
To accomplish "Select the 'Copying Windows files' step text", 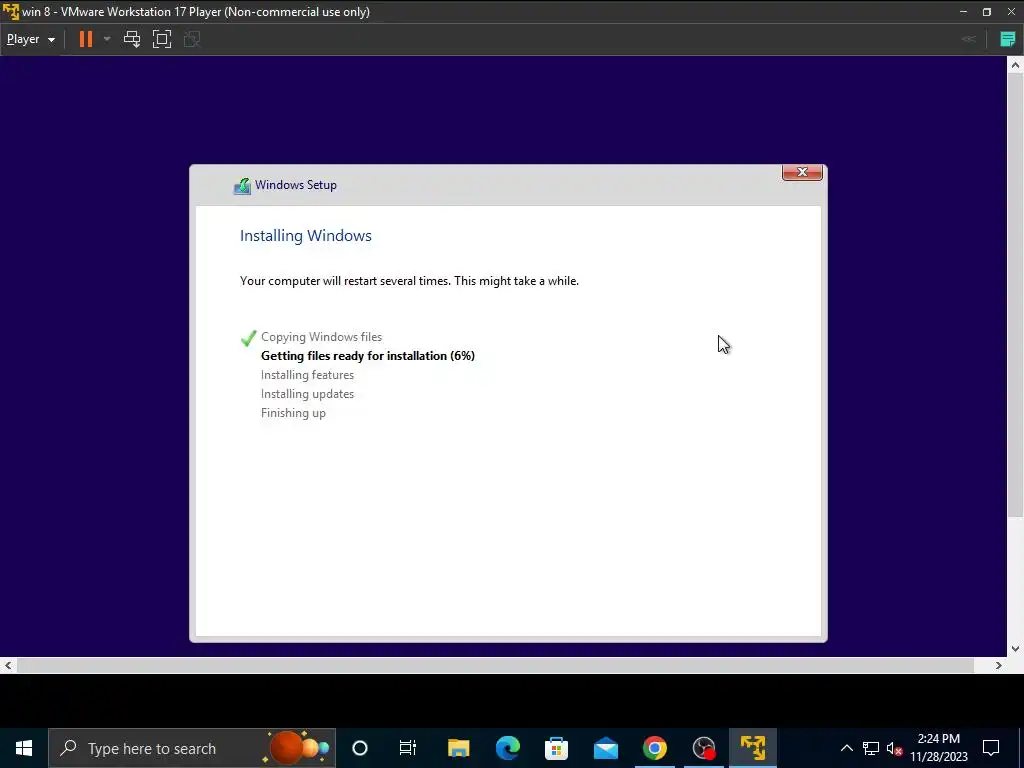I will 321,337.
